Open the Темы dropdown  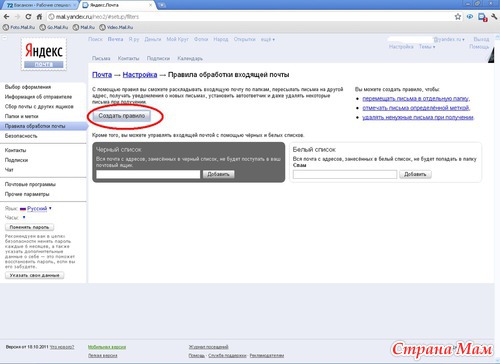click(x=427, y=47)
